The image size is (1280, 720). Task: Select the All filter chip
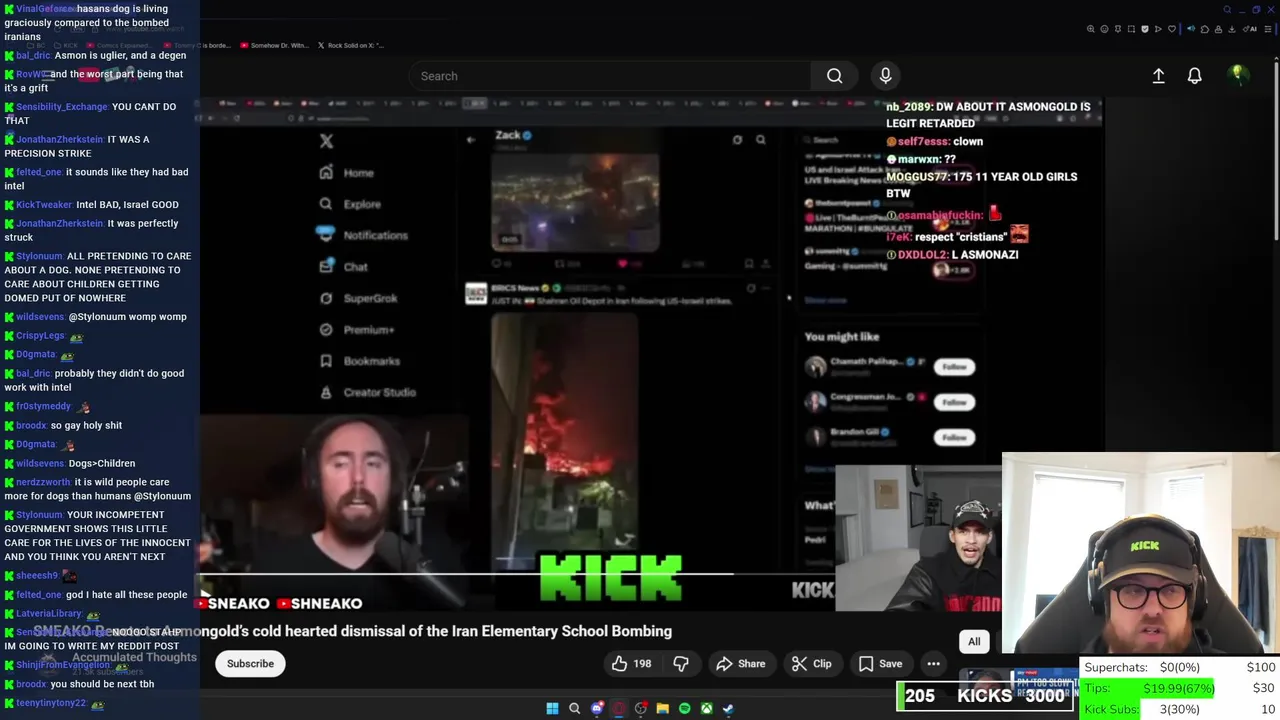pos(974,642)
